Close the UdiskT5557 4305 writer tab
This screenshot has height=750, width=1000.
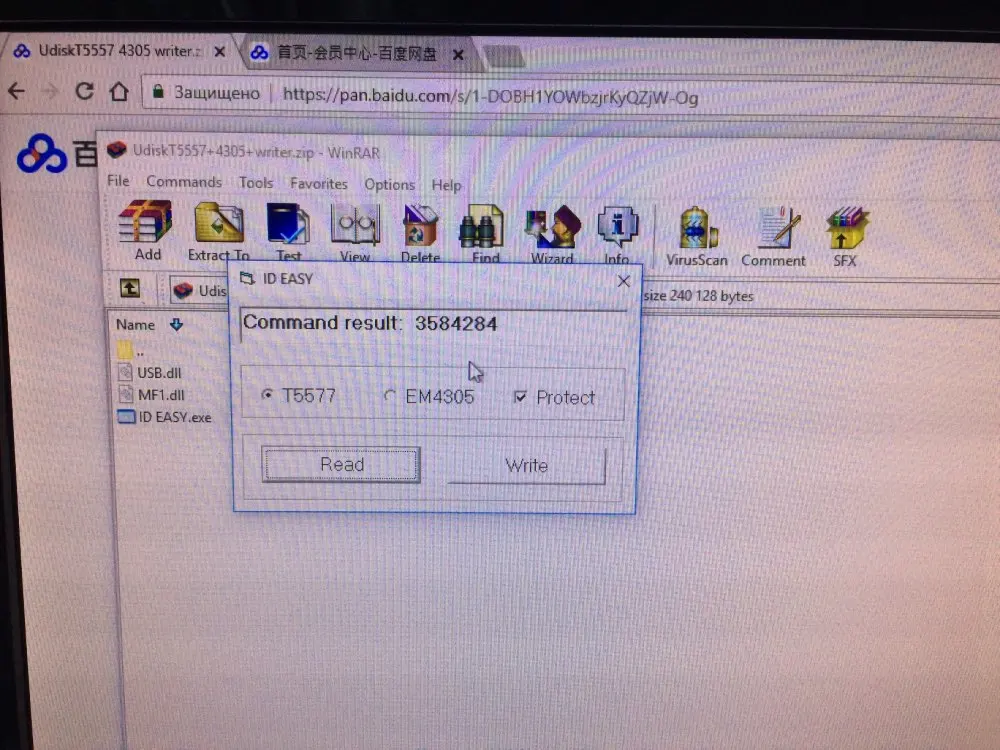coord(219,52)
